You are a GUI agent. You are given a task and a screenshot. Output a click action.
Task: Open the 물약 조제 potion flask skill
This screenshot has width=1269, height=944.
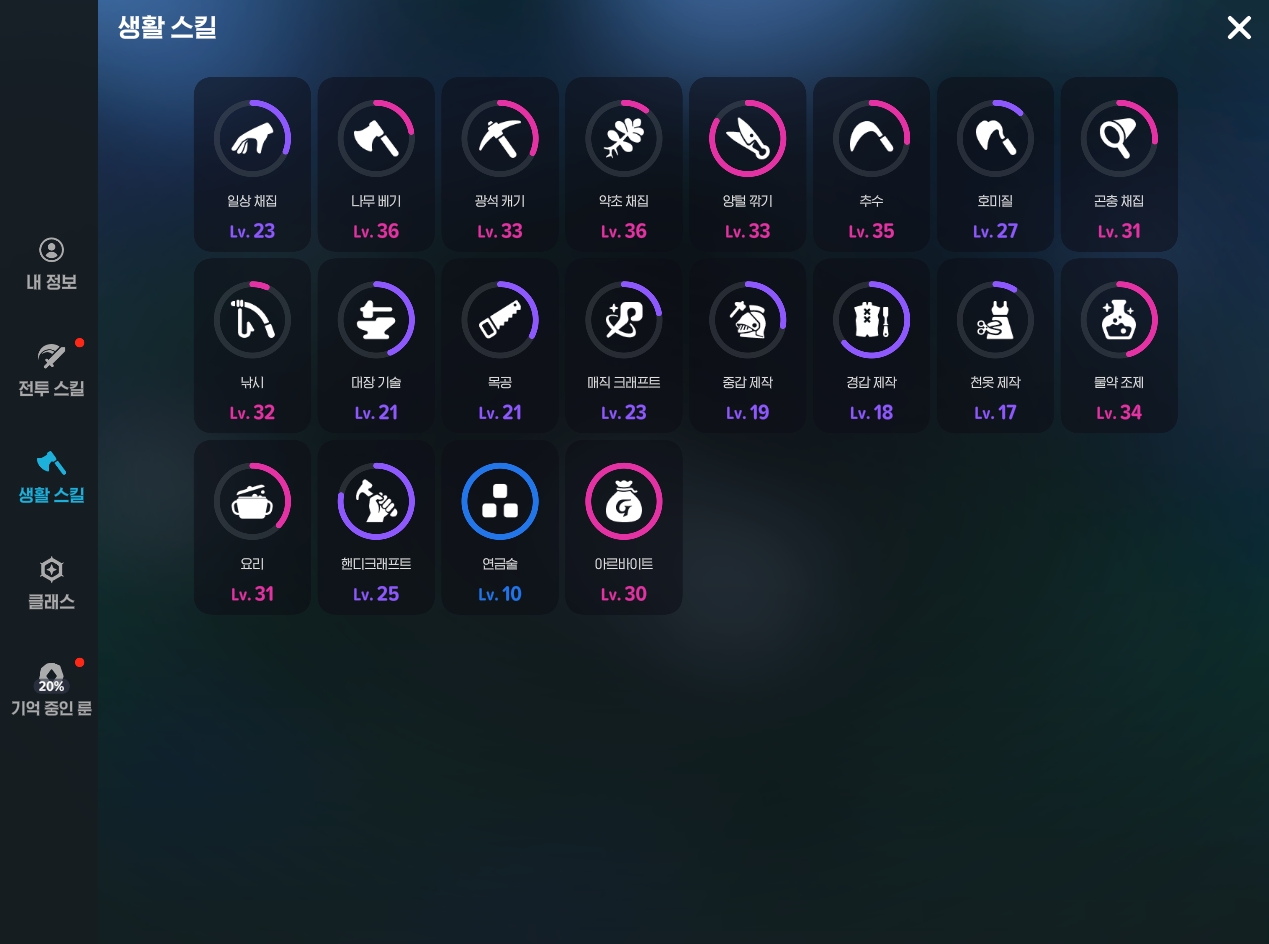point(1119,320)
